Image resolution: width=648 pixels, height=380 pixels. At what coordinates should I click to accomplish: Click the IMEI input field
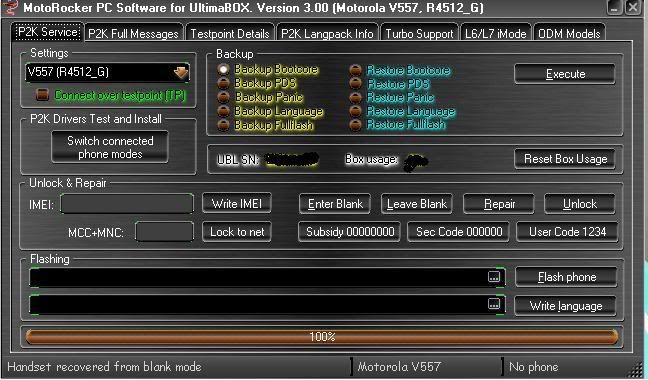pyautogui.click(x=127, y=204)
